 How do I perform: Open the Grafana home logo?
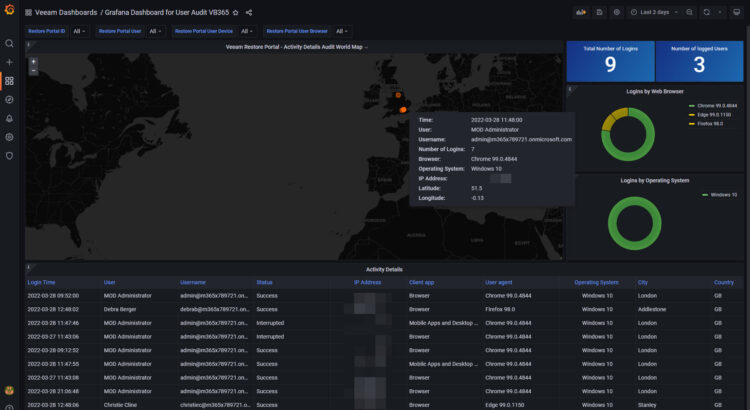[x=9, y=10]
